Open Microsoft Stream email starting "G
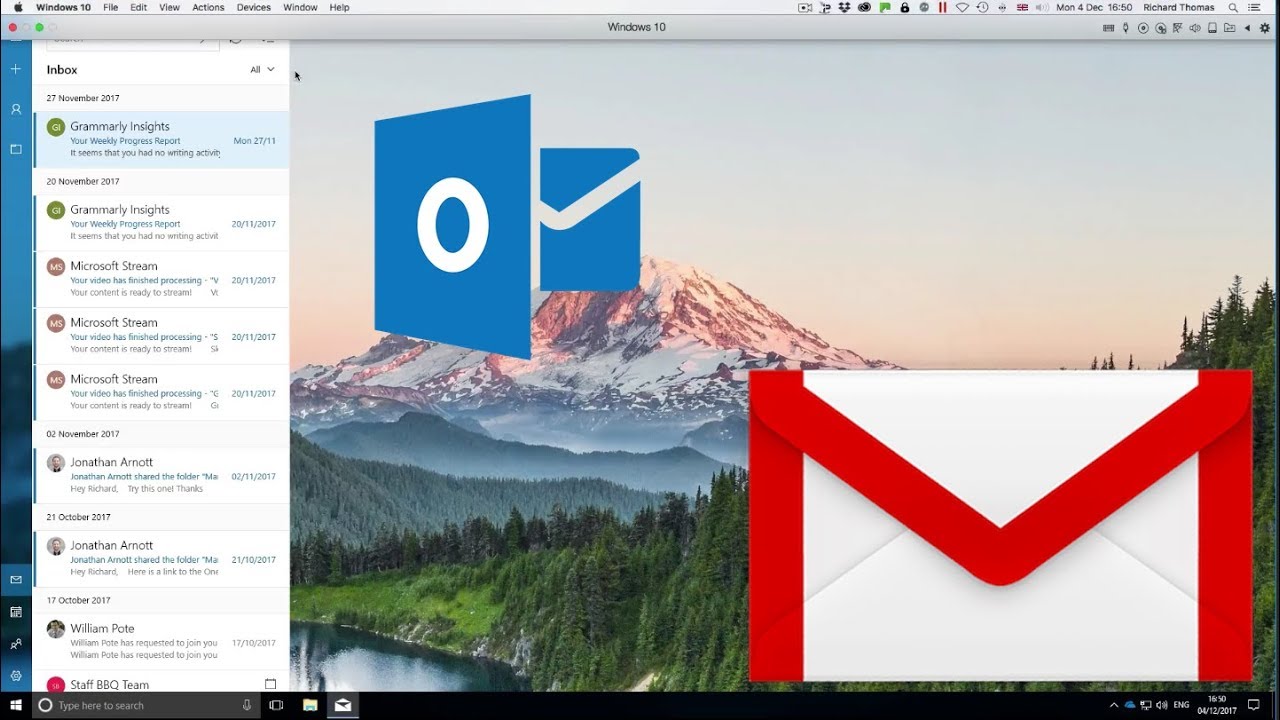 point(161,392)
